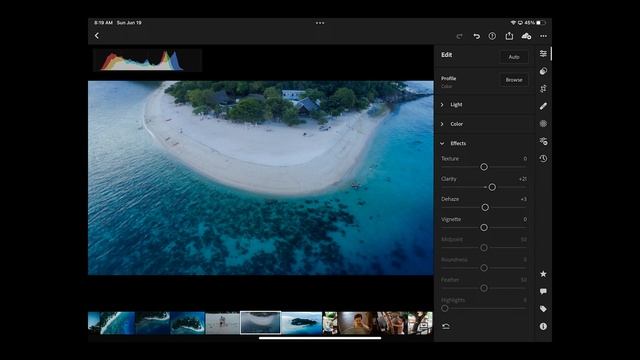Open the Presets overlapping circles icon
The height and width of the screenshot is (360, 640).
[543, 71]
